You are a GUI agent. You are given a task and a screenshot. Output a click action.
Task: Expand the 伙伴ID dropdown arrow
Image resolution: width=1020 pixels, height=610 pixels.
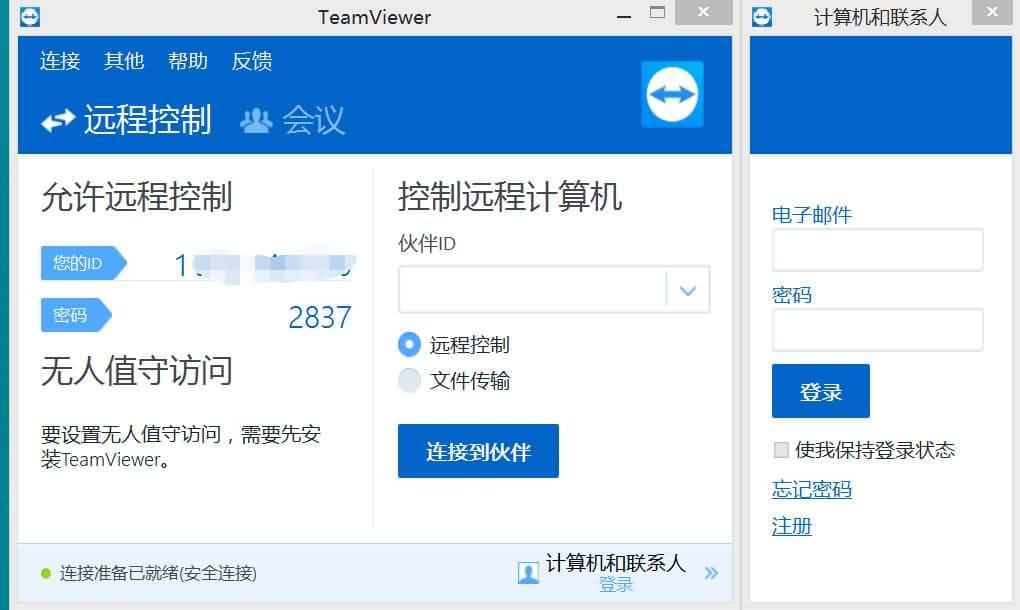tap(688, 290)
